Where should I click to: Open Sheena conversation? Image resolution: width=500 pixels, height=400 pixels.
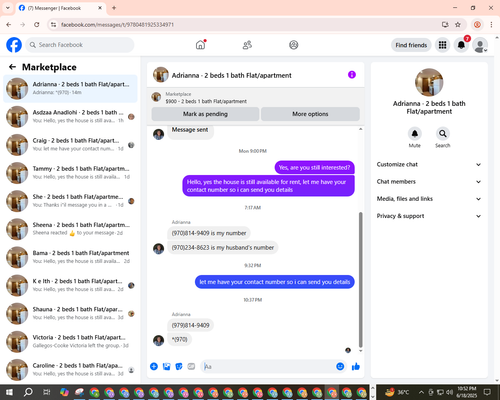click(x=70, y=229)
